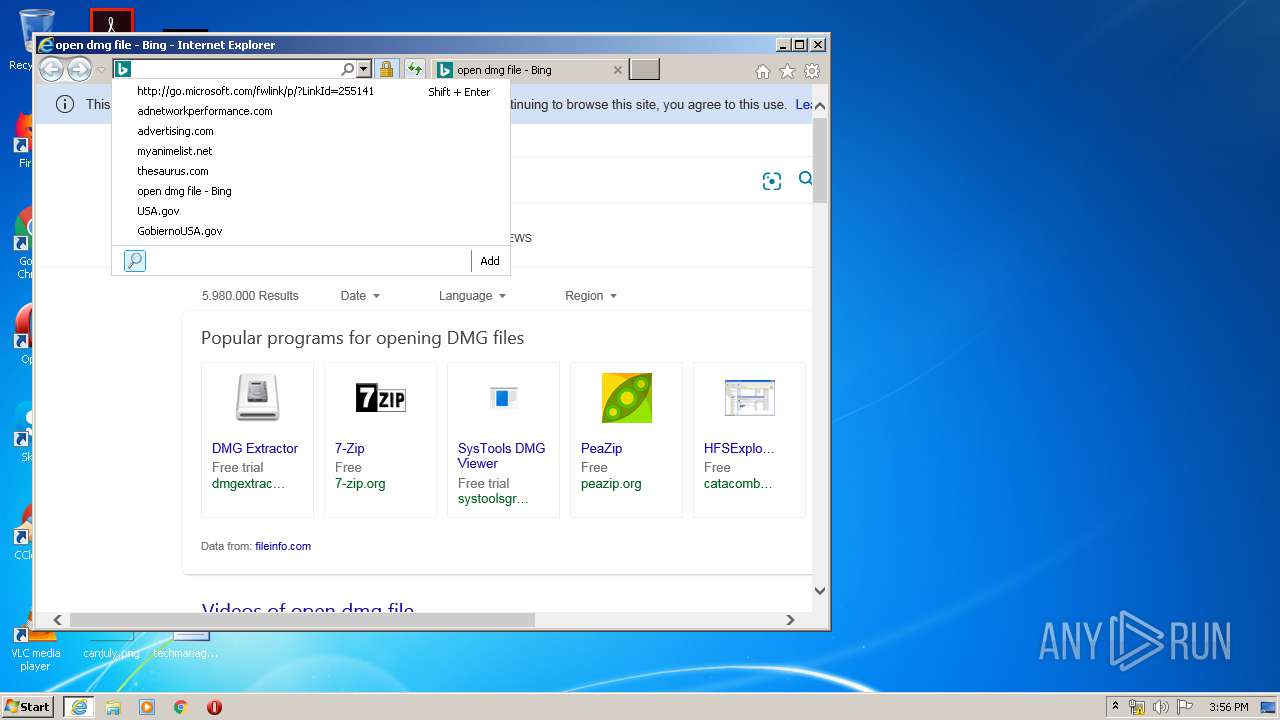Open Opera icon in taskbar
This screenshot has height=720, width=1280.
coord(214,707)
